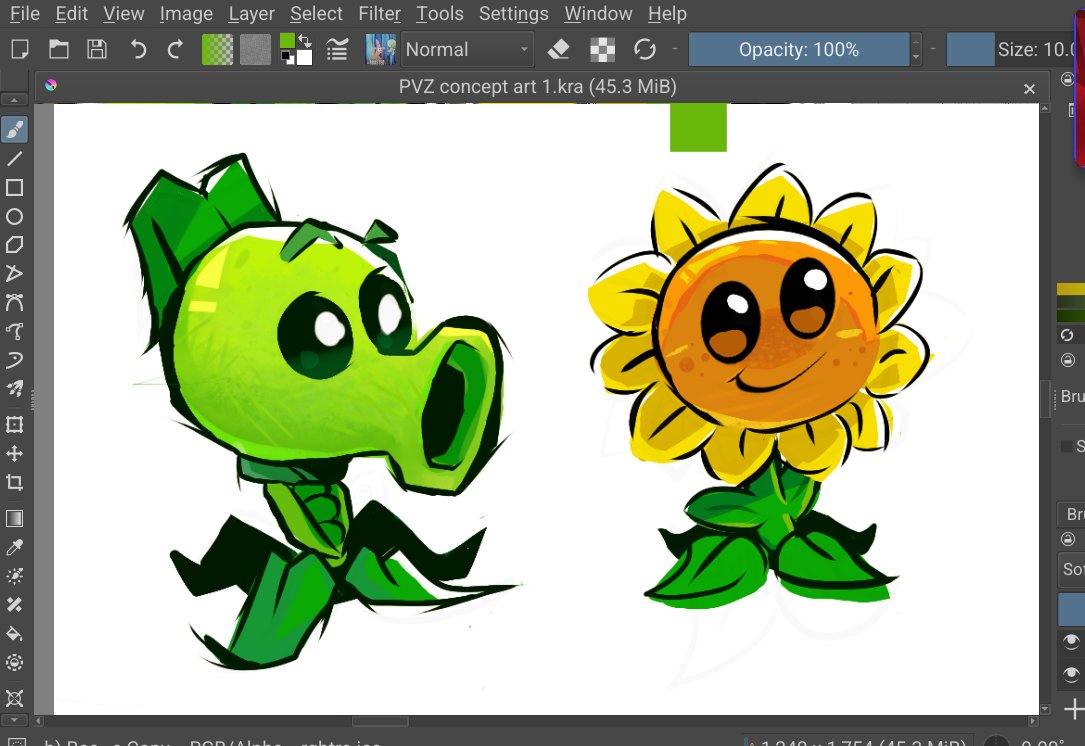Open an existing document

[59, 49]
